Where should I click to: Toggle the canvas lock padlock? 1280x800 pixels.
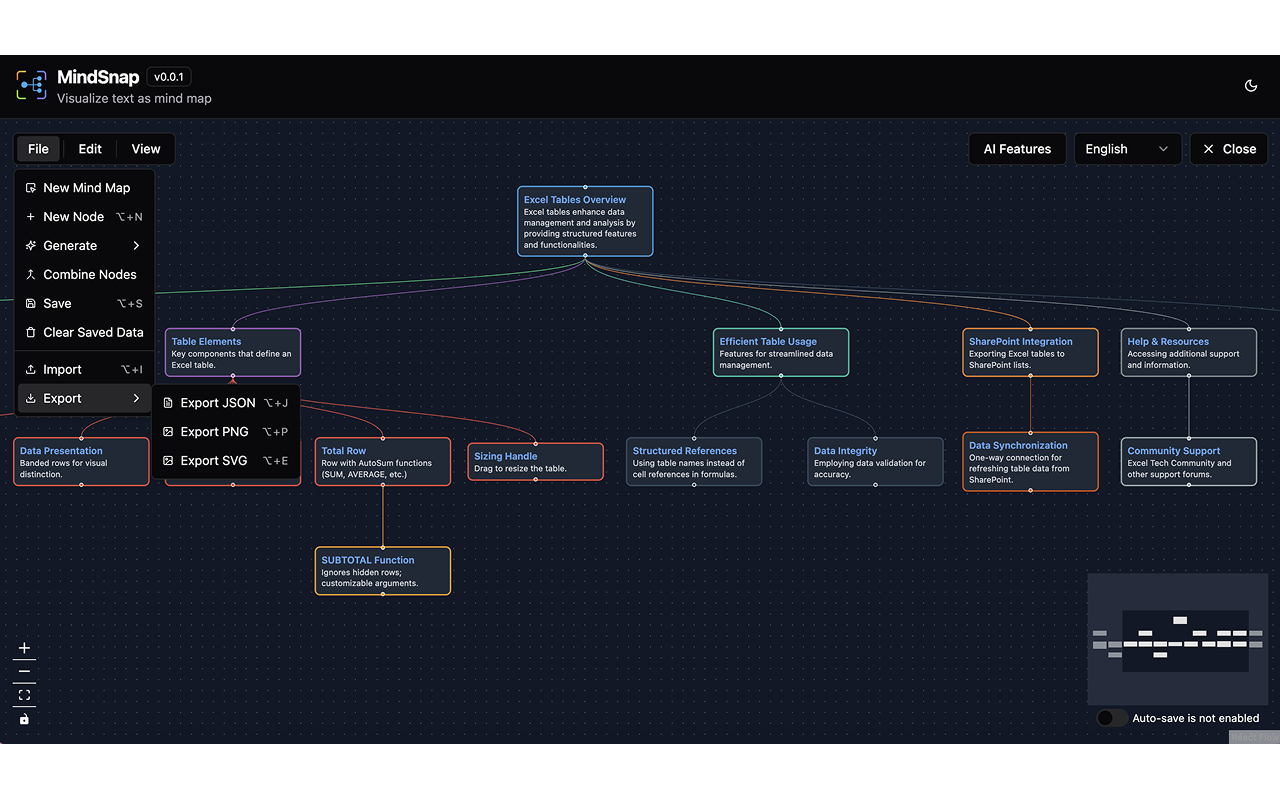pos(24,719)
